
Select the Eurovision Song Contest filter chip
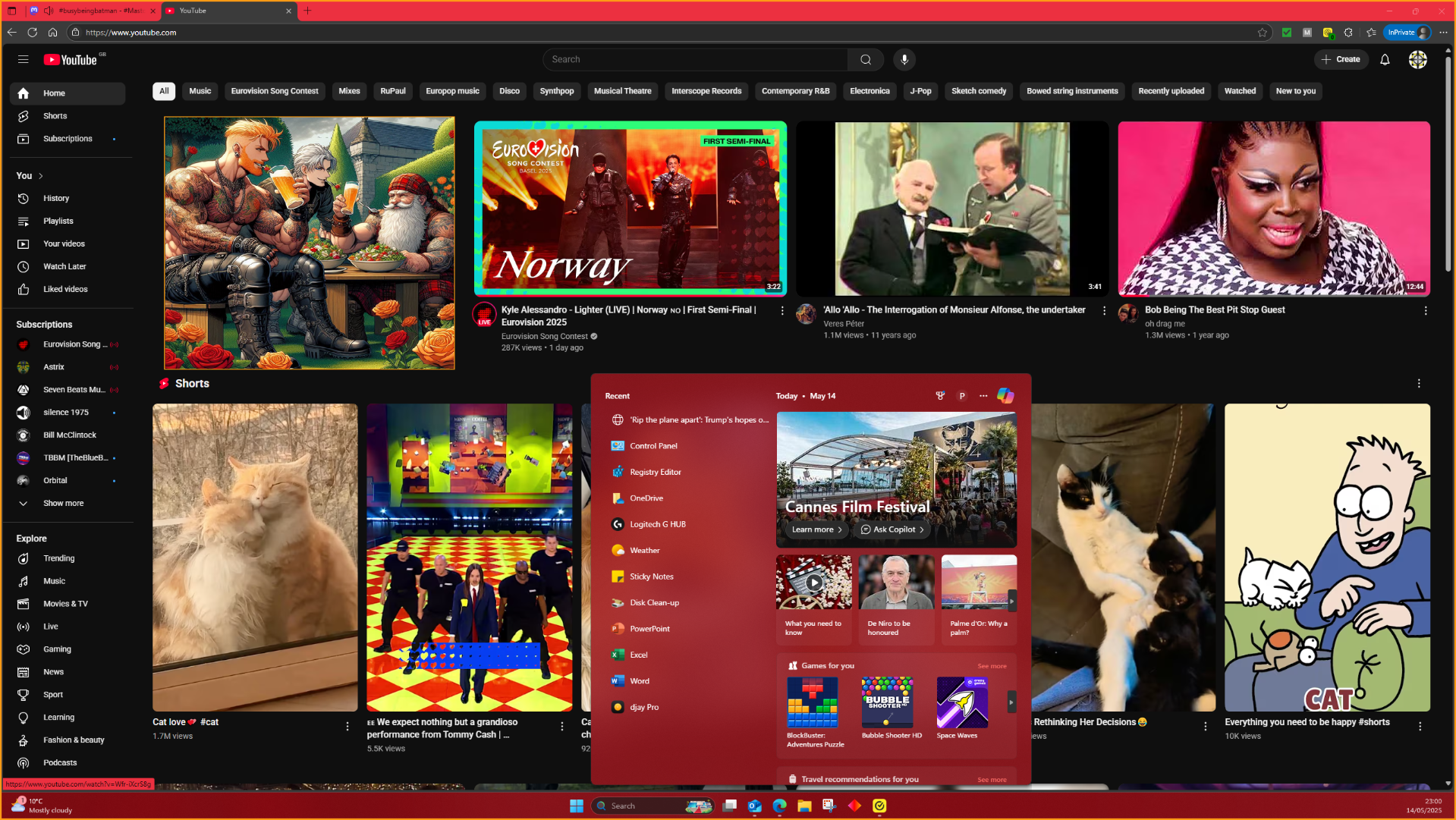point(275,91)
